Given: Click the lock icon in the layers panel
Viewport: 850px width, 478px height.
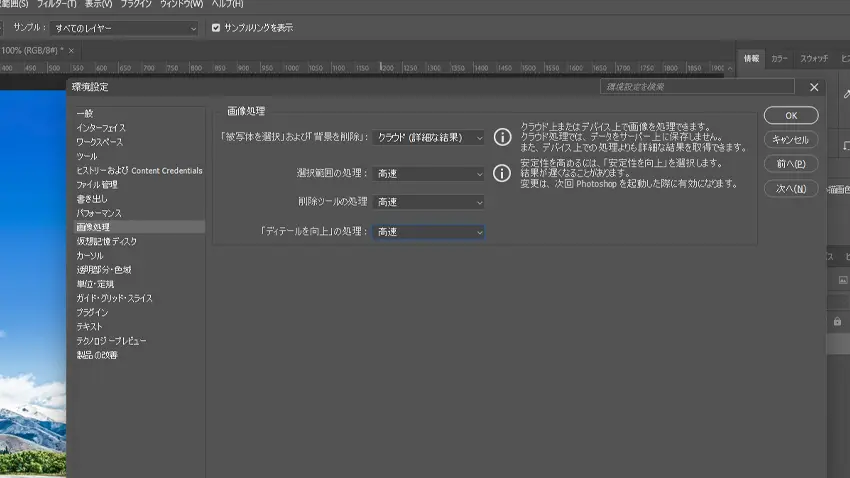Looking at the screenshot, I should click(837, 321).
